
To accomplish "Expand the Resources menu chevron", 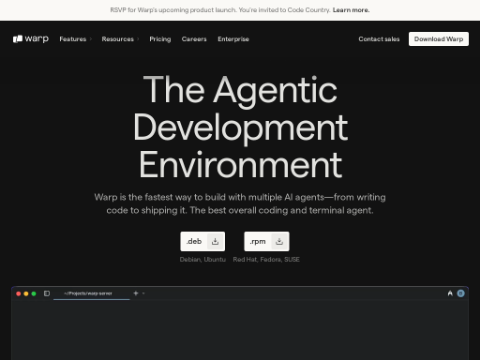I will coord(138,39).
